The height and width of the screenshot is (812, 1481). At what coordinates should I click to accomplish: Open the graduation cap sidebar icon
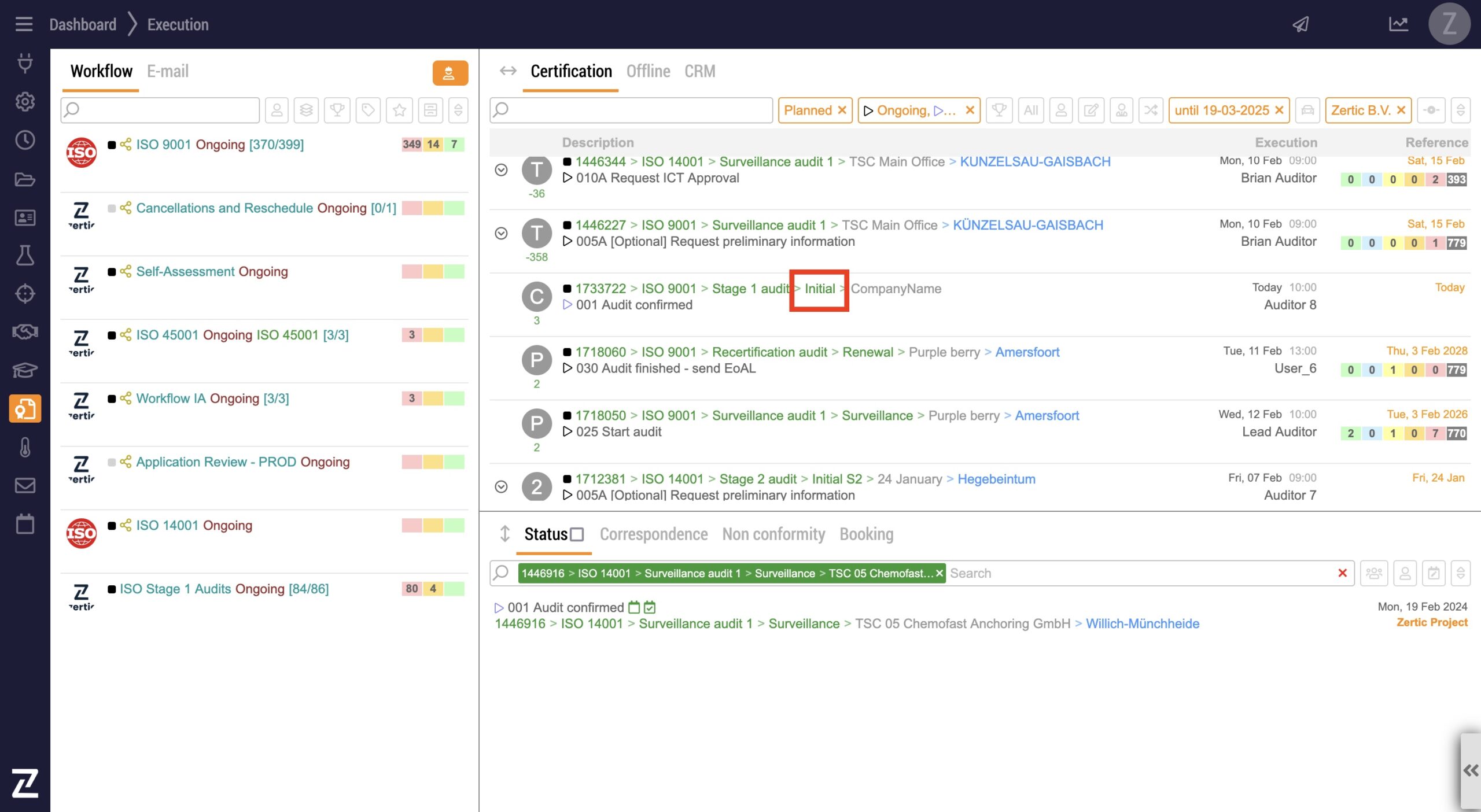pyautogui.click(x=25, y=370)
